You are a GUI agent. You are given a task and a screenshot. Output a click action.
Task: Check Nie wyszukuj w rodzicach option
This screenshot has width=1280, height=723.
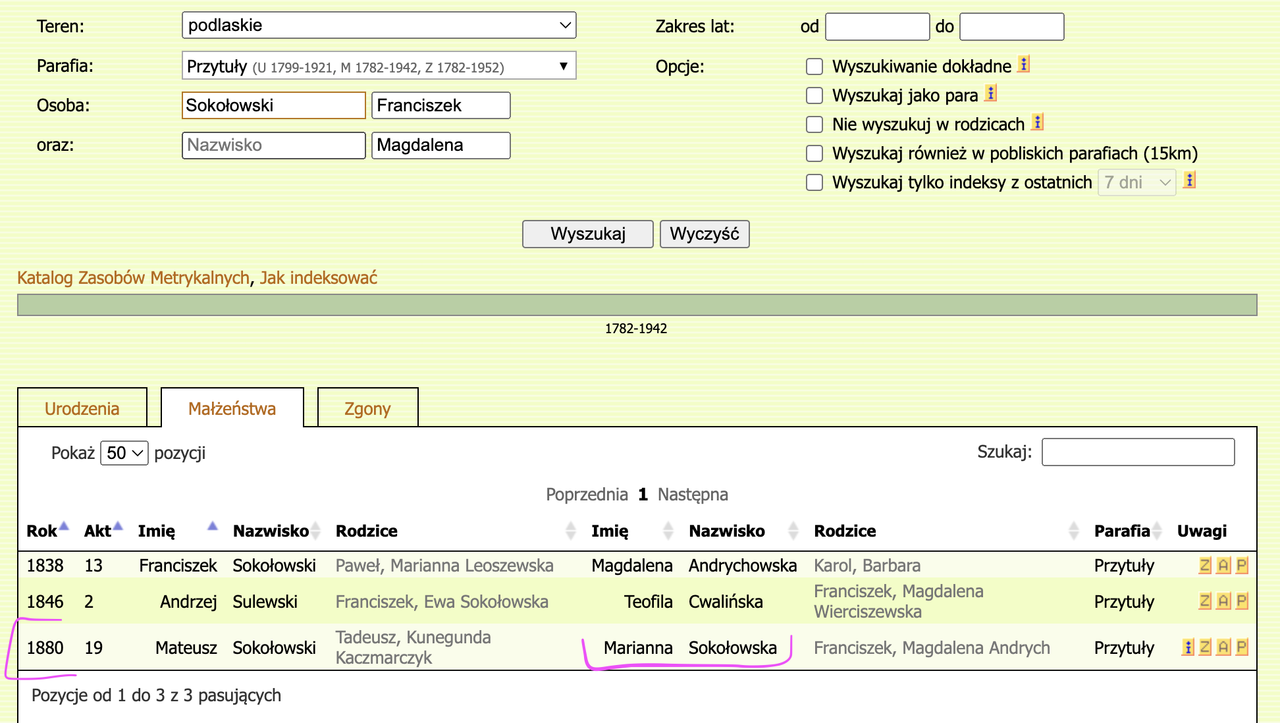(814, 125)
